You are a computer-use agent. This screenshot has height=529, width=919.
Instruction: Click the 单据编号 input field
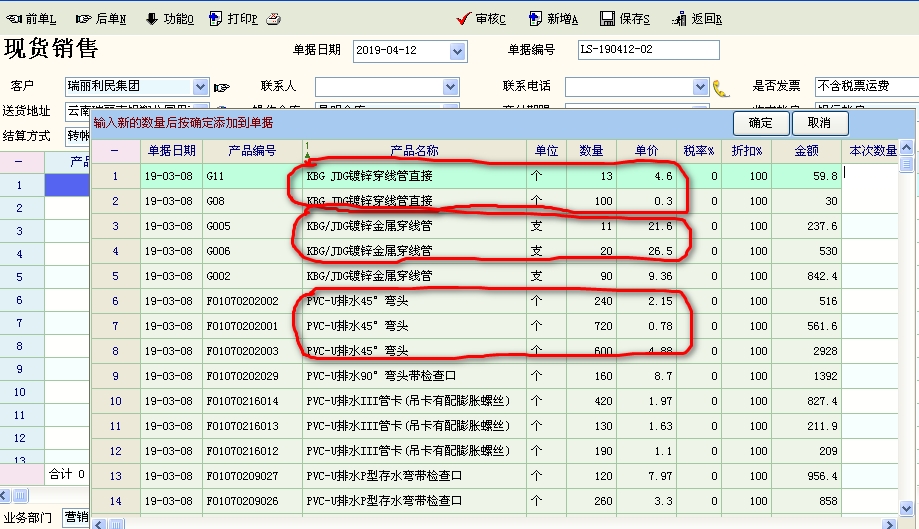tap(648, 50)
